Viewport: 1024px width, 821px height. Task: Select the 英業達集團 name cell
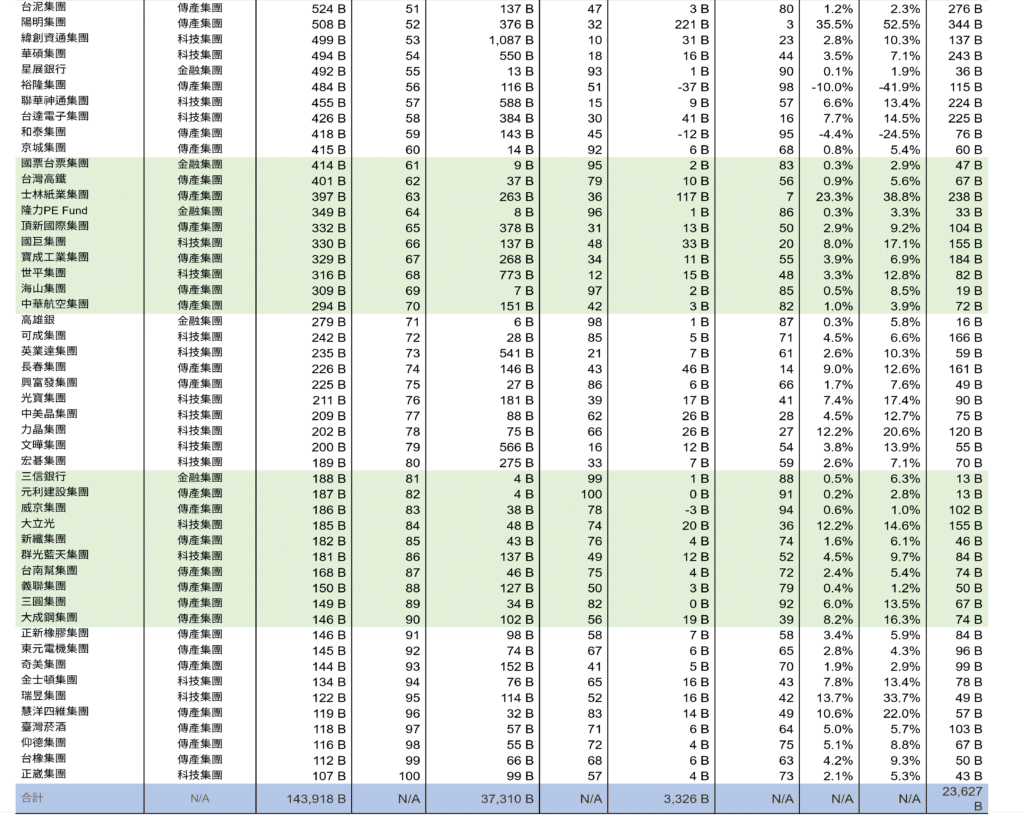(49, 352)
